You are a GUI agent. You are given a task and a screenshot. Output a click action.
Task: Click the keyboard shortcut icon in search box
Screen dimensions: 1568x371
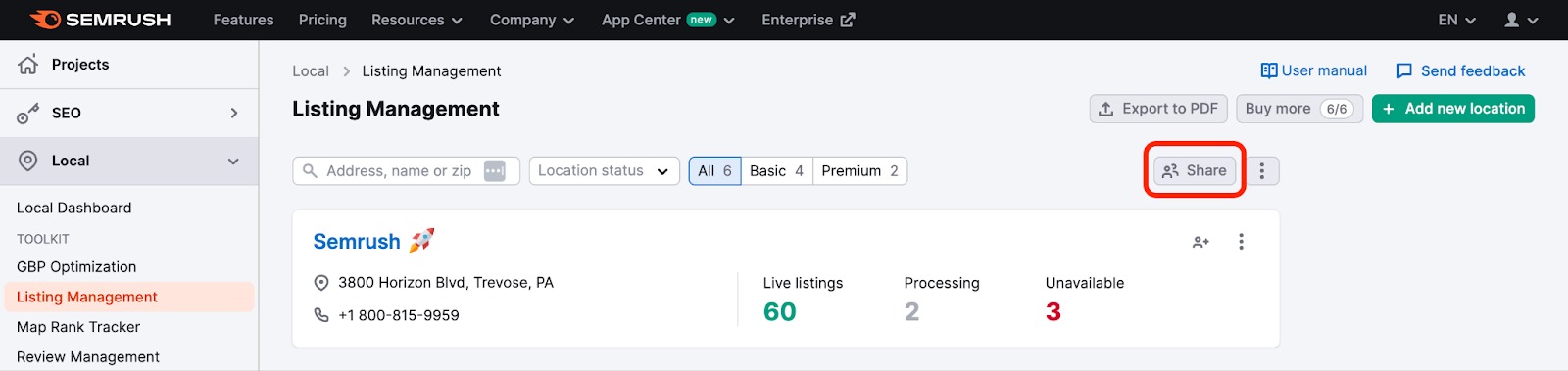pyautogui.click(x=495, y=170)
